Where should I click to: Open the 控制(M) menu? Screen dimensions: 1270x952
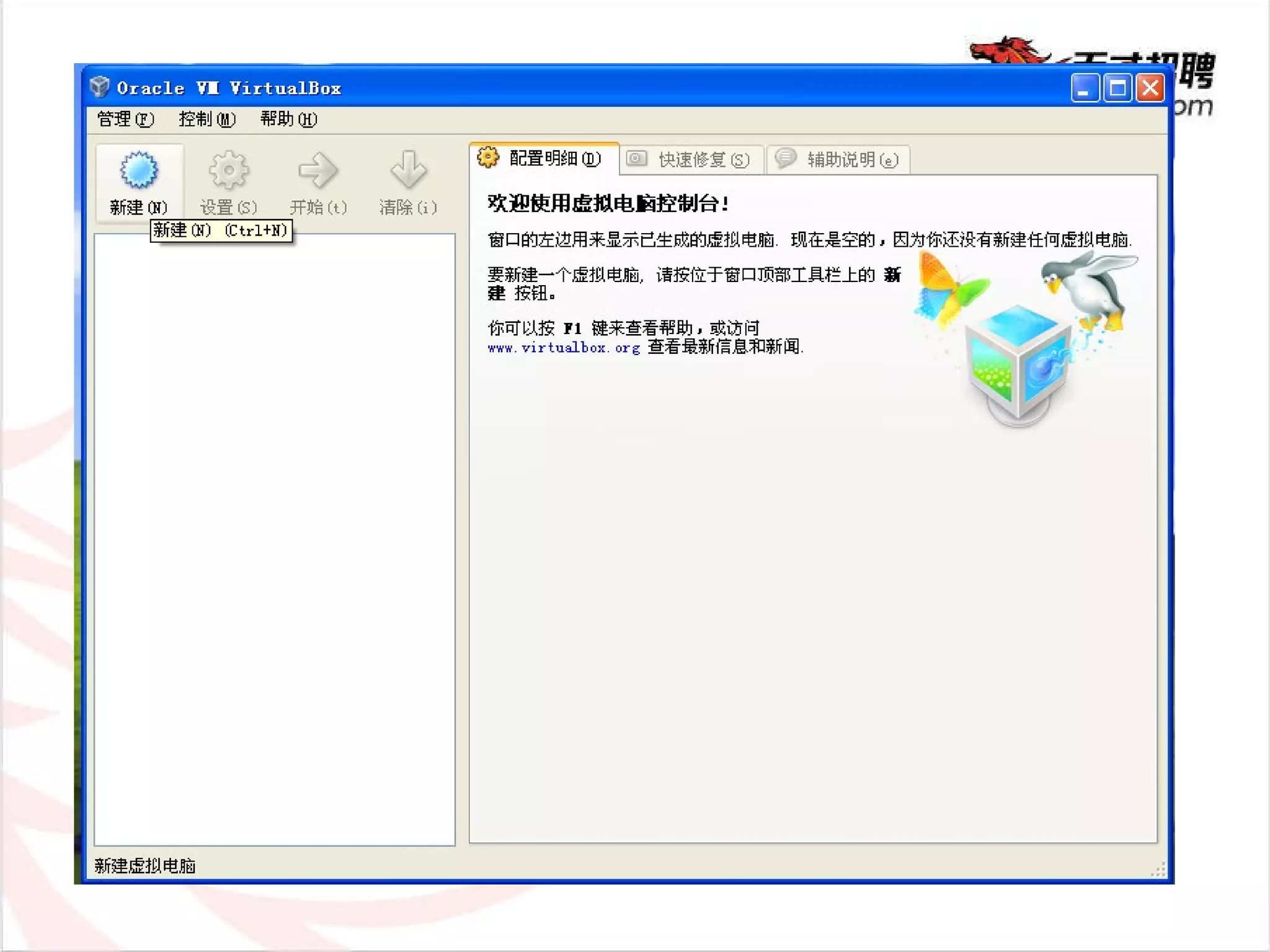207,119
